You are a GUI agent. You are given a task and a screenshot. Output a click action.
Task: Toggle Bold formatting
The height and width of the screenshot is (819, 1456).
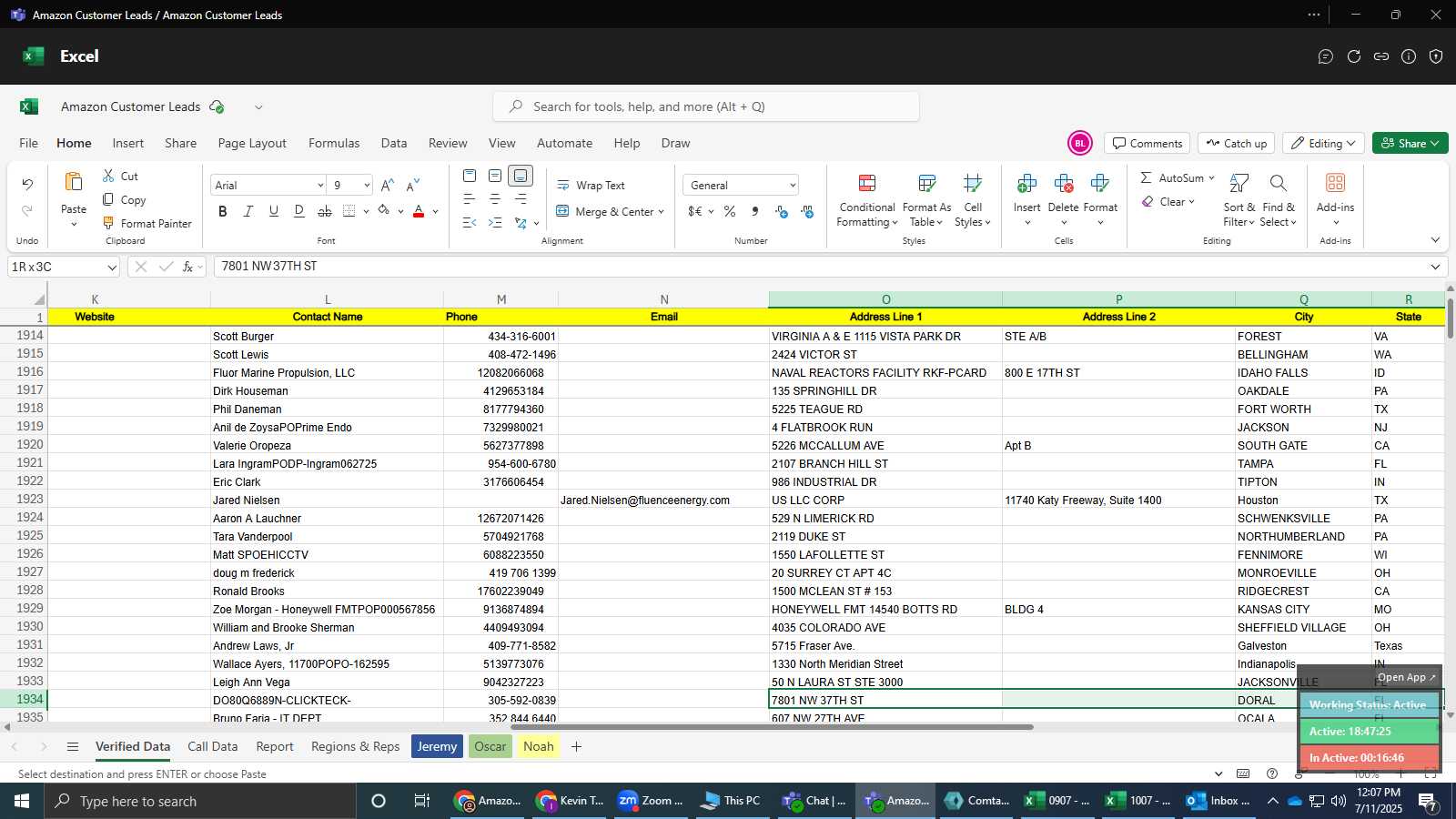223,211
